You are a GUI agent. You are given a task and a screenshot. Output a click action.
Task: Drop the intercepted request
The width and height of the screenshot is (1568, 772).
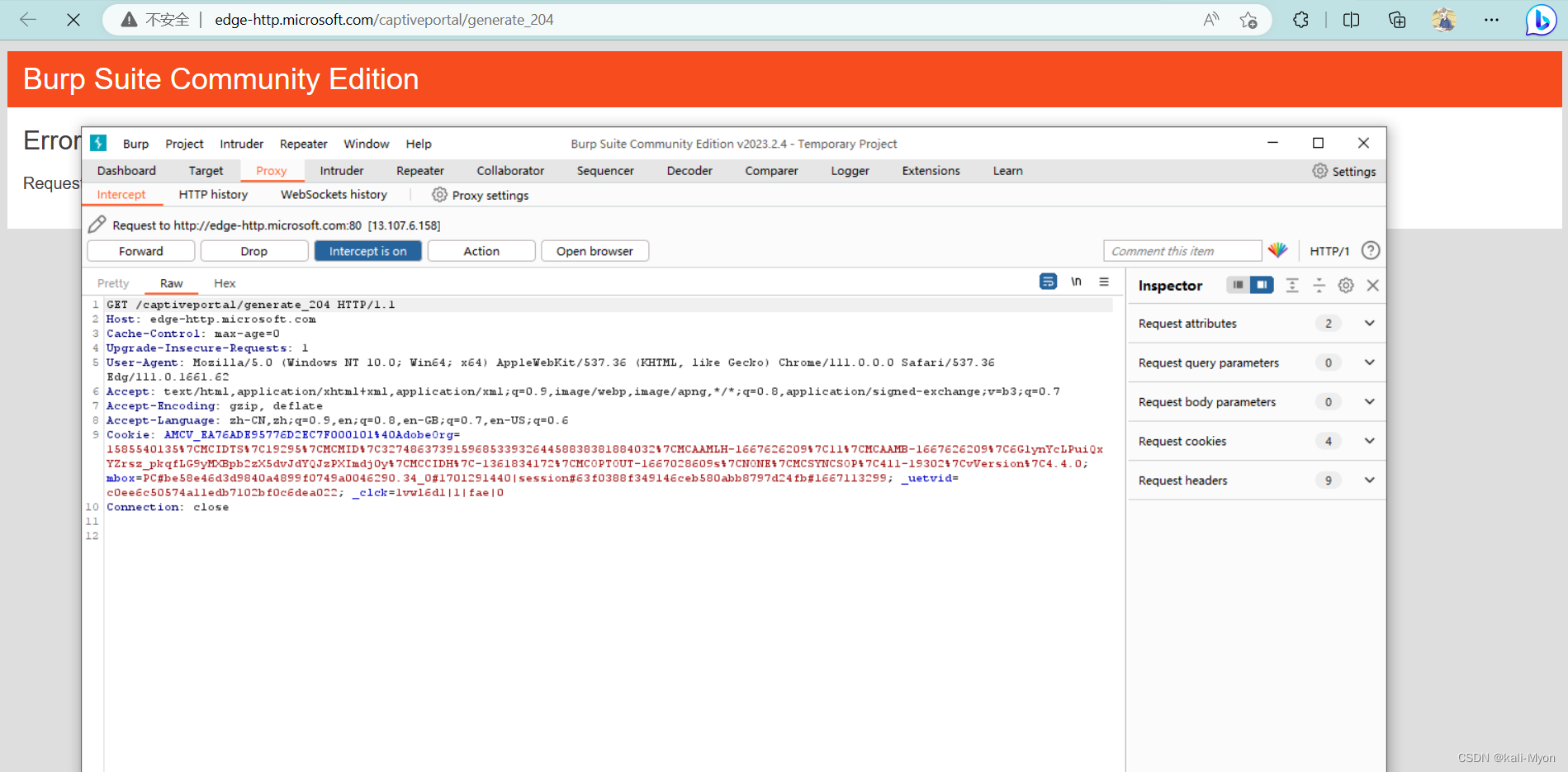click(254, 251)
